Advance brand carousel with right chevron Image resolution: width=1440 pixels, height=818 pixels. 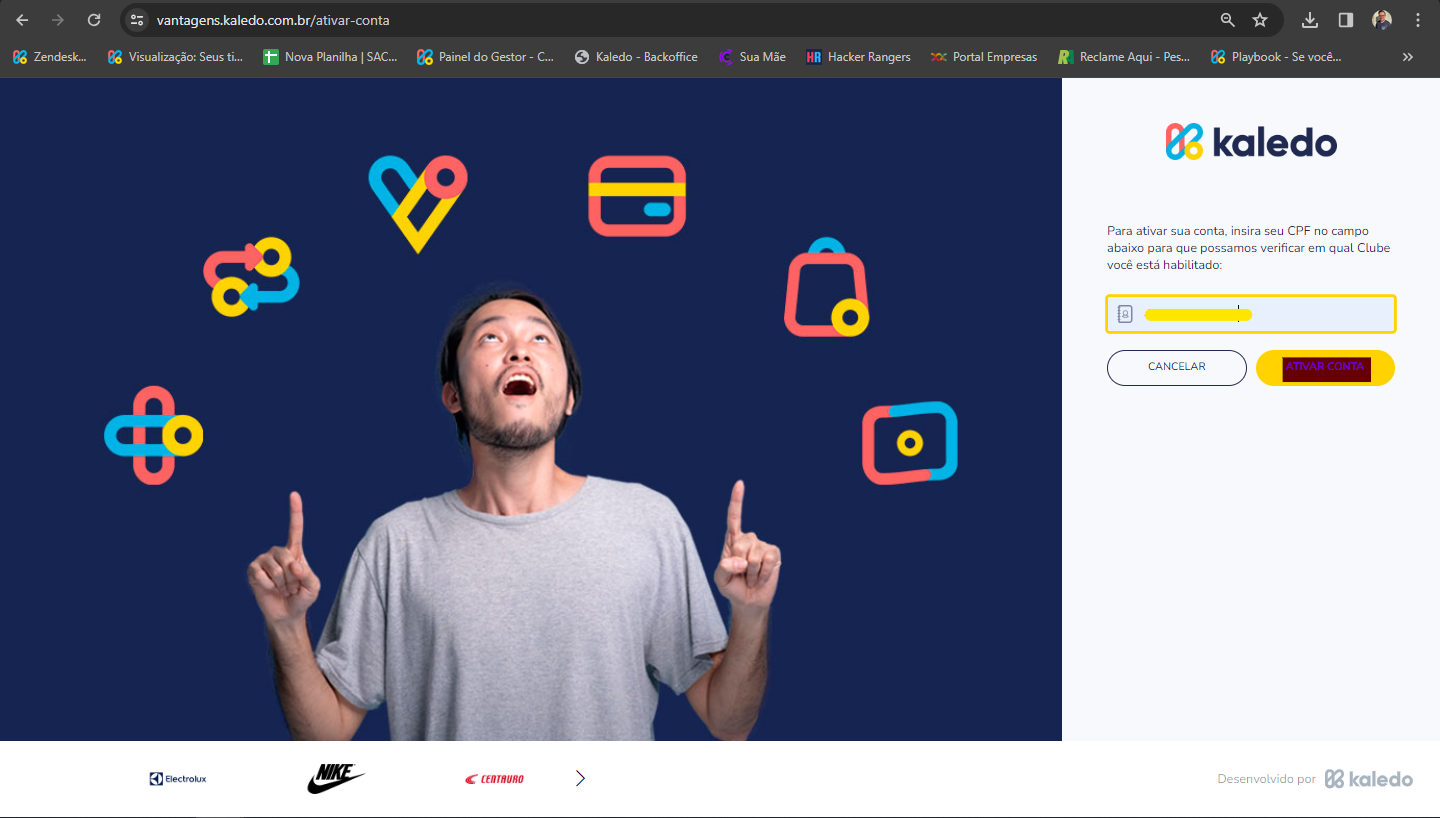click(x=580, y=778)
